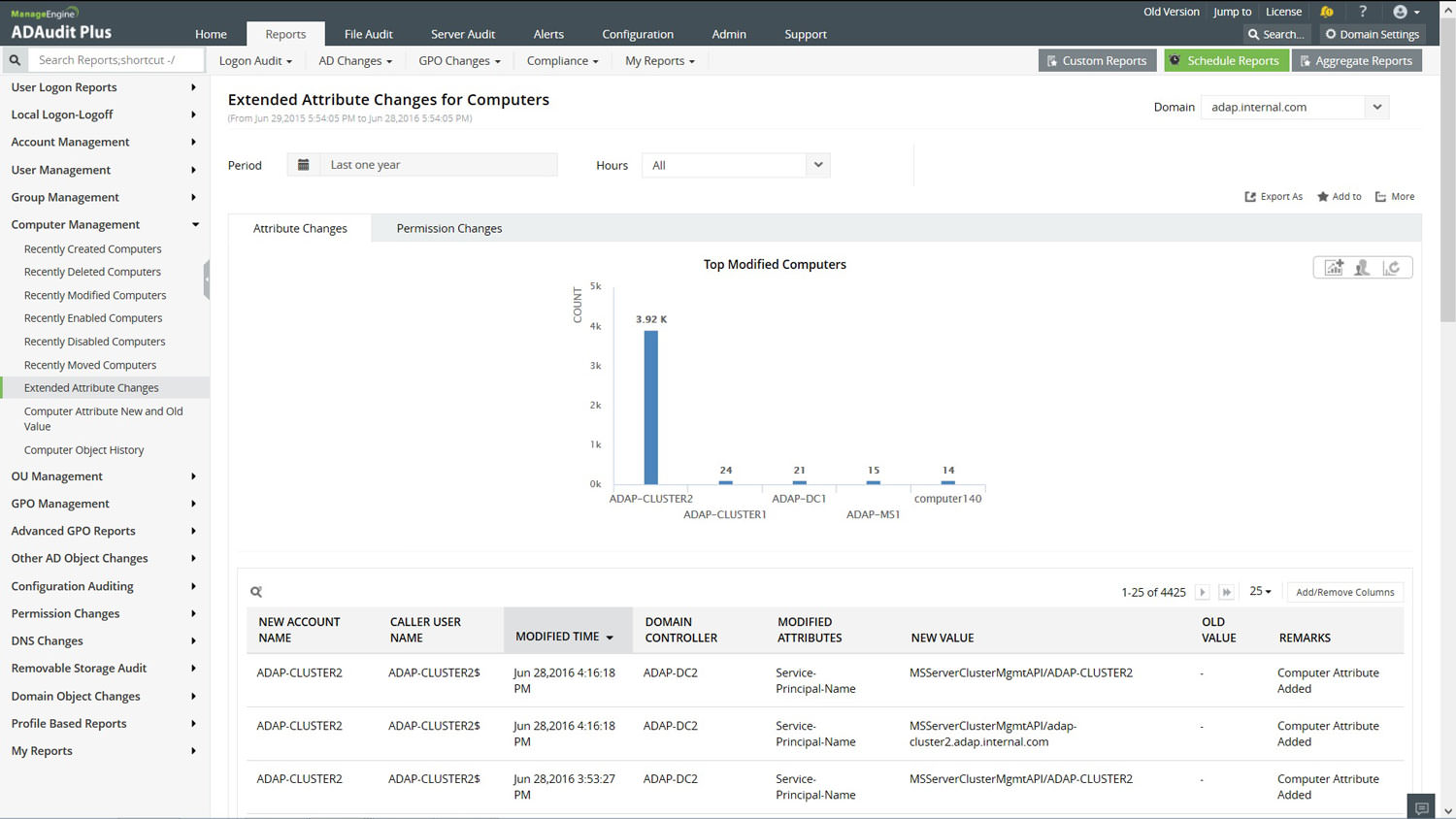1456x819 pixels.
Task: Open help via question mark icon
Action: pyautogui.click(x=1363, y=12)
